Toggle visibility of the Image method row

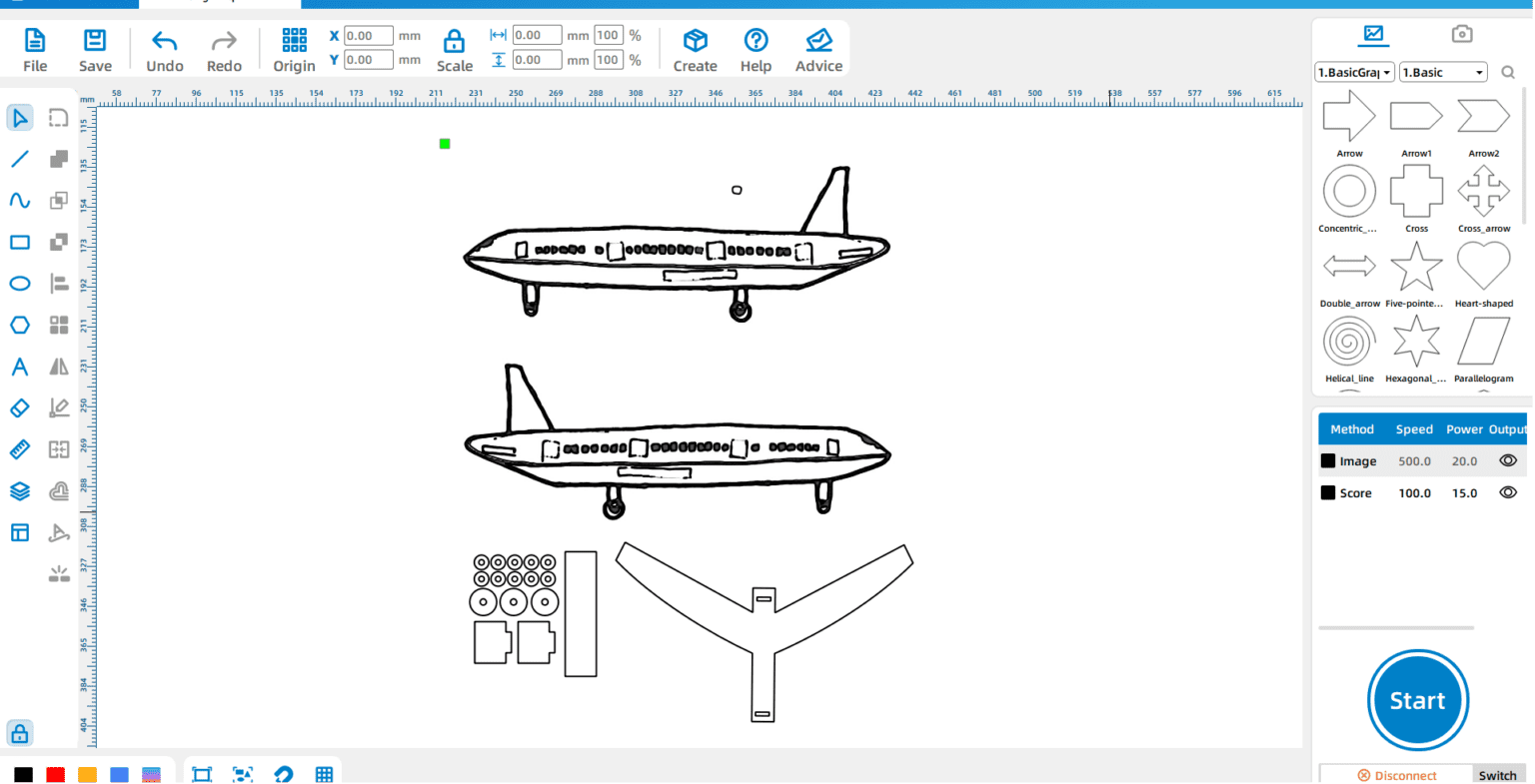coord(1507,460)
